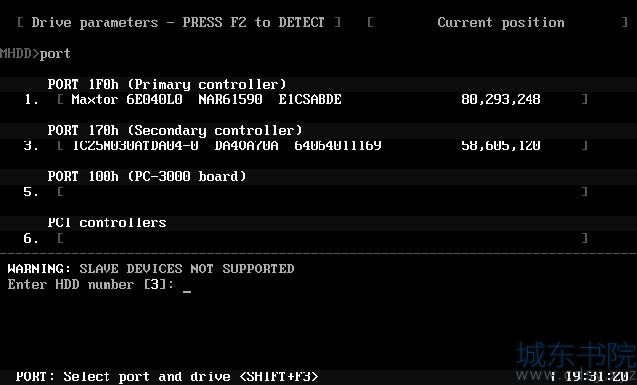Click the MHDD>port command line
This screenshot has height=385, width=637.
tap(35, 54)
